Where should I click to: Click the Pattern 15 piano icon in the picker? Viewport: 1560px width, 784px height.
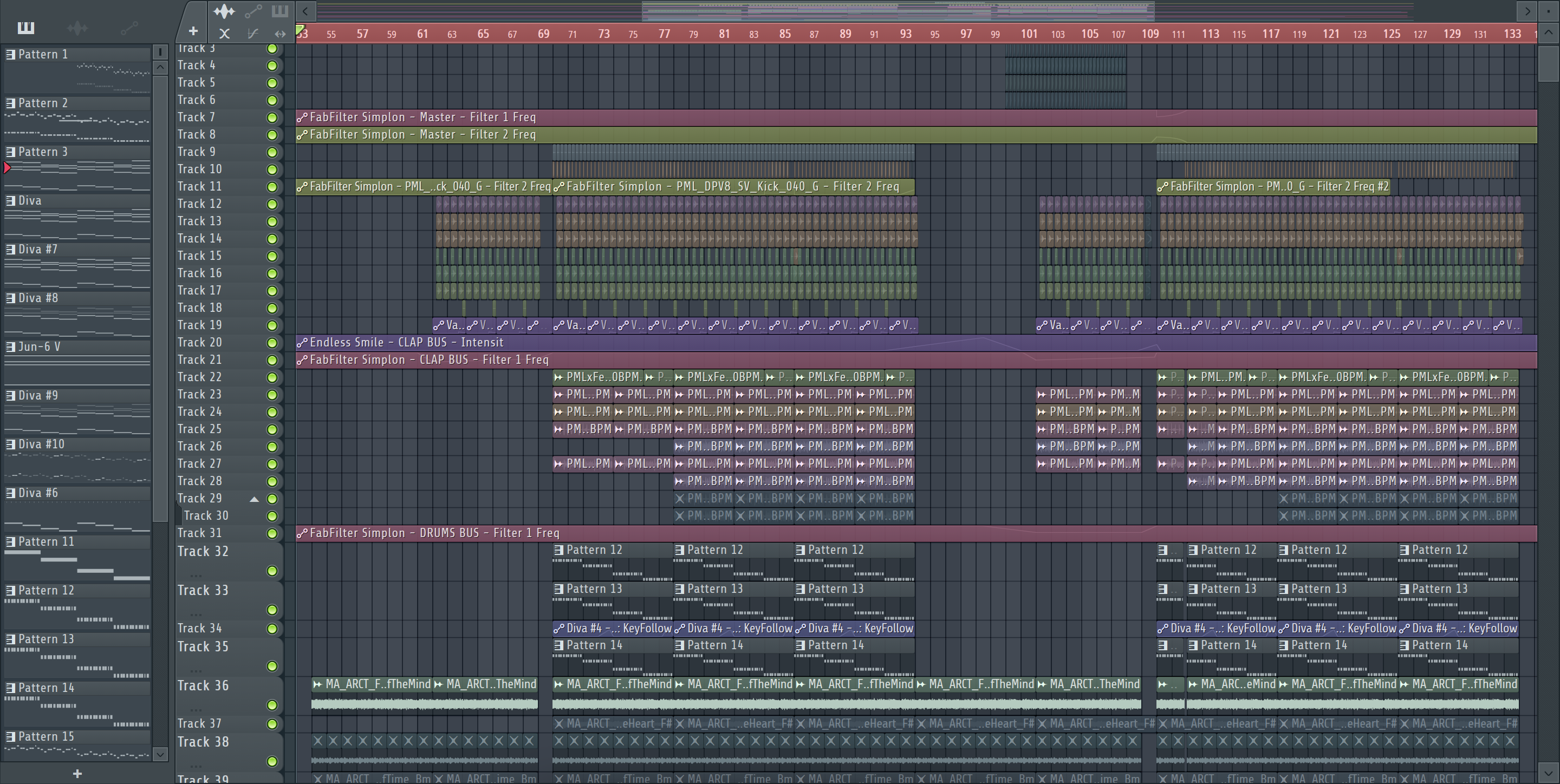click(10, 737)
